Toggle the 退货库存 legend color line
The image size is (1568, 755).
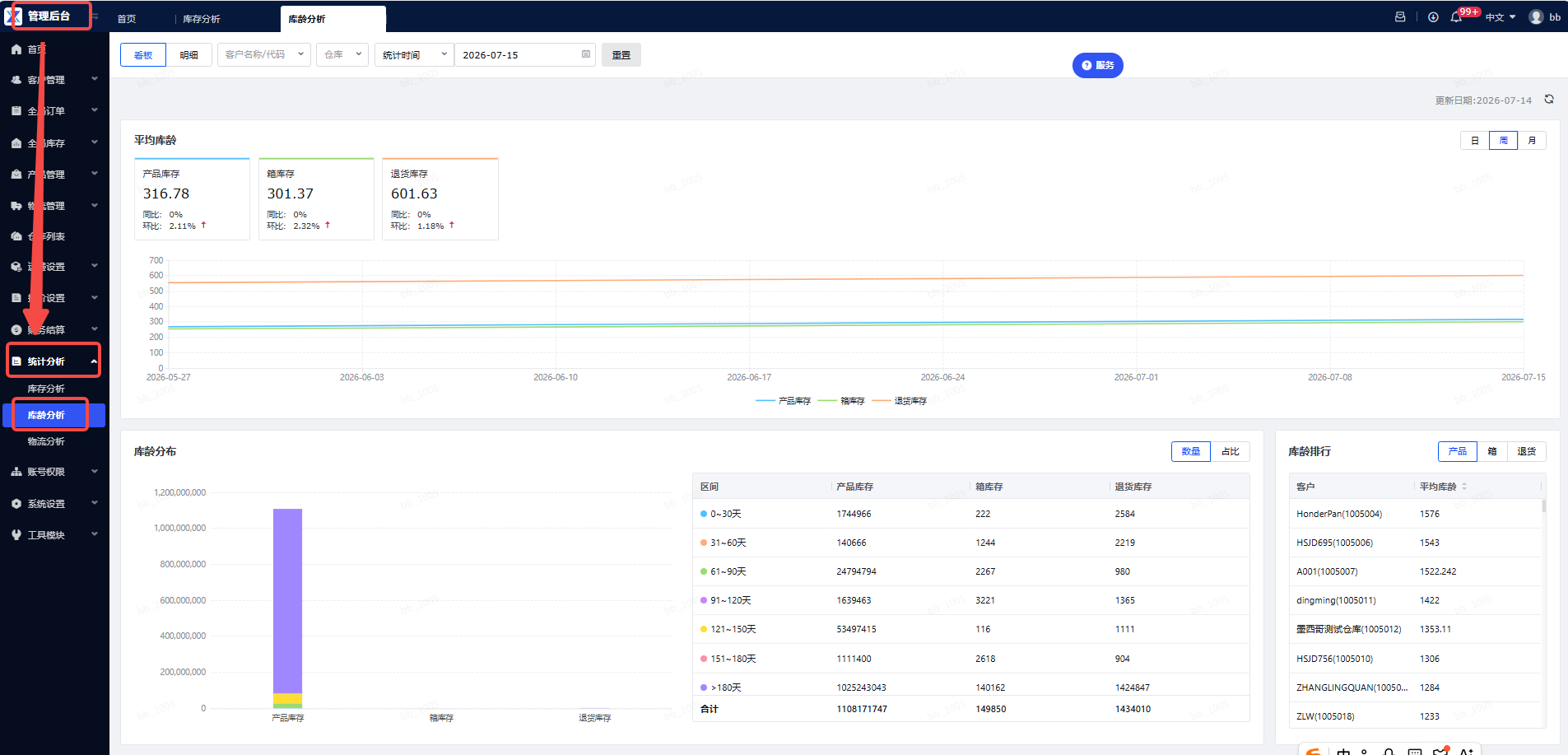click(882, 401)
